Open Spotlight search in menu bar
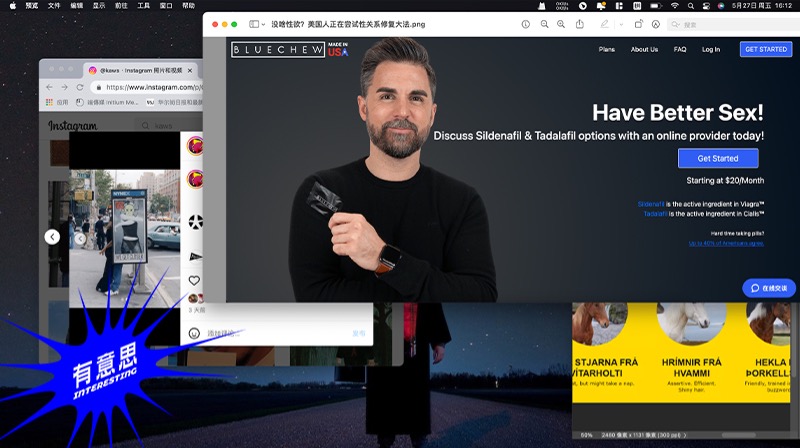 (690, 6)
